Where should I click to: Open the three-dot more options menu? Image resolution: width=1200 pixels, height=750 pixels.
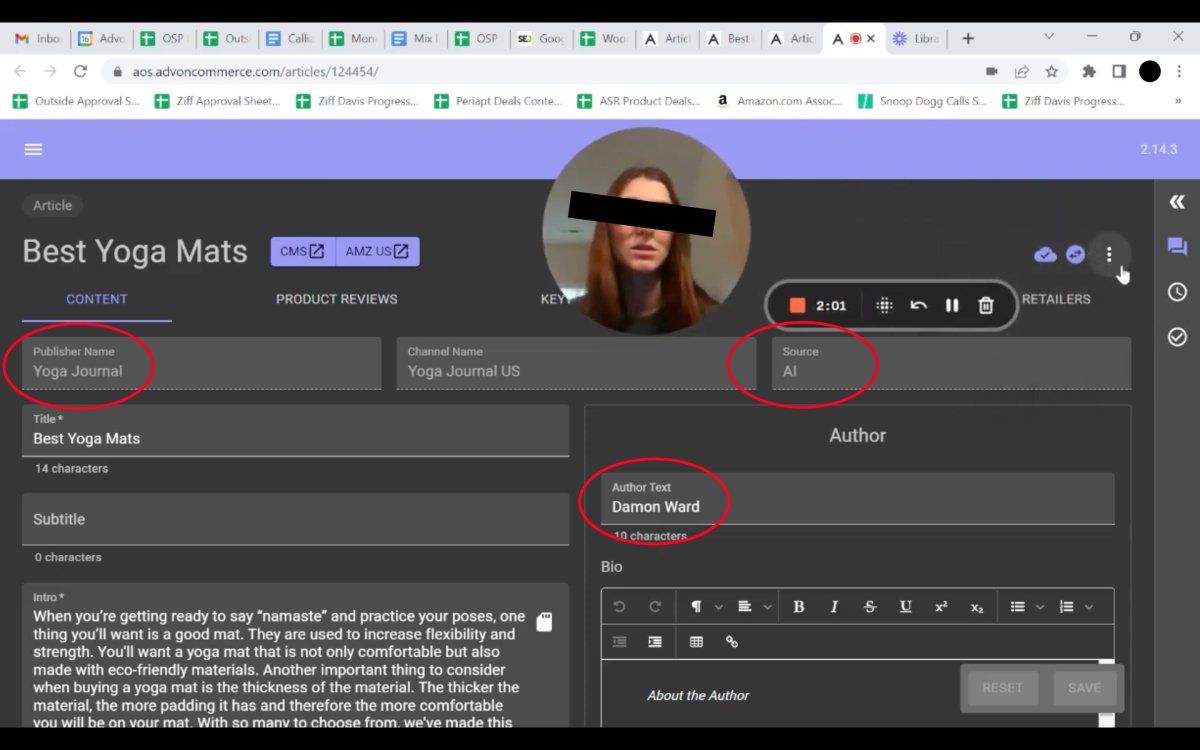1109,254
